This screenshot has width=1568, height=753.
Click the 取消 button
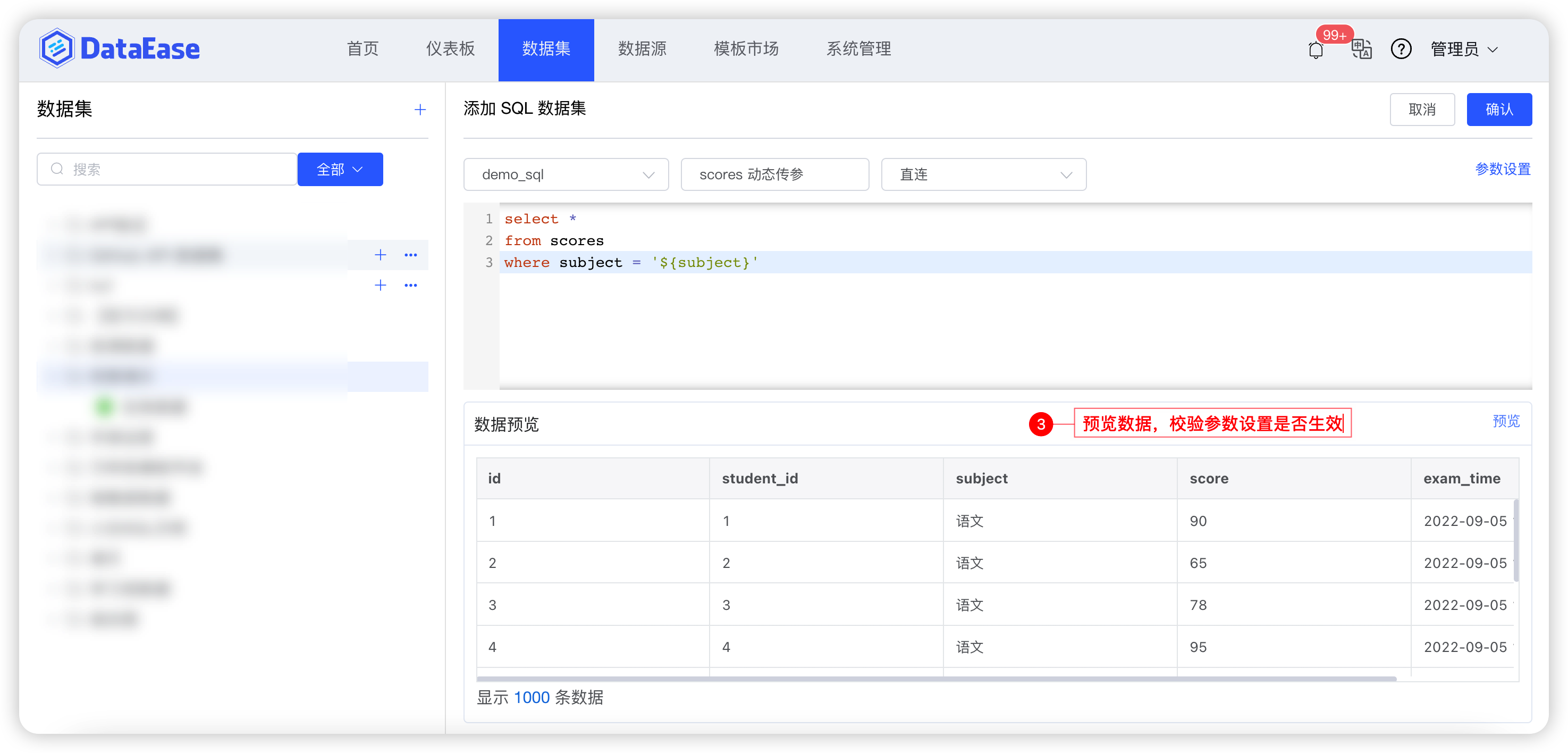tap(1422, 110)
